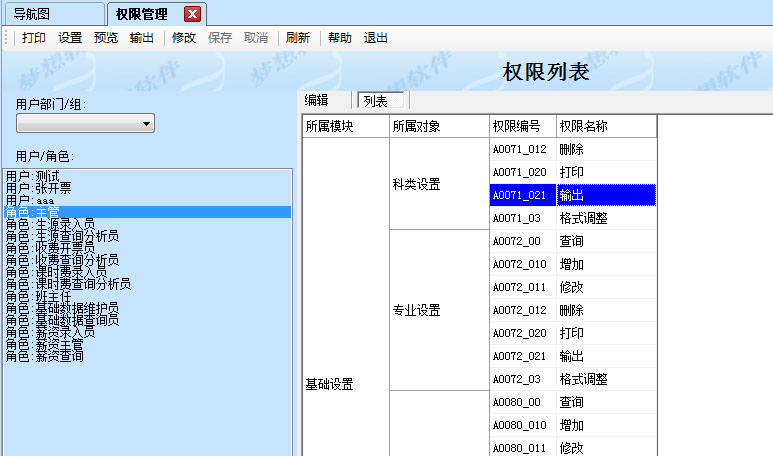This screenshot has height=456, width=773.
Task: Select 角色:收费查询分析员
Action: coord(147,260)
